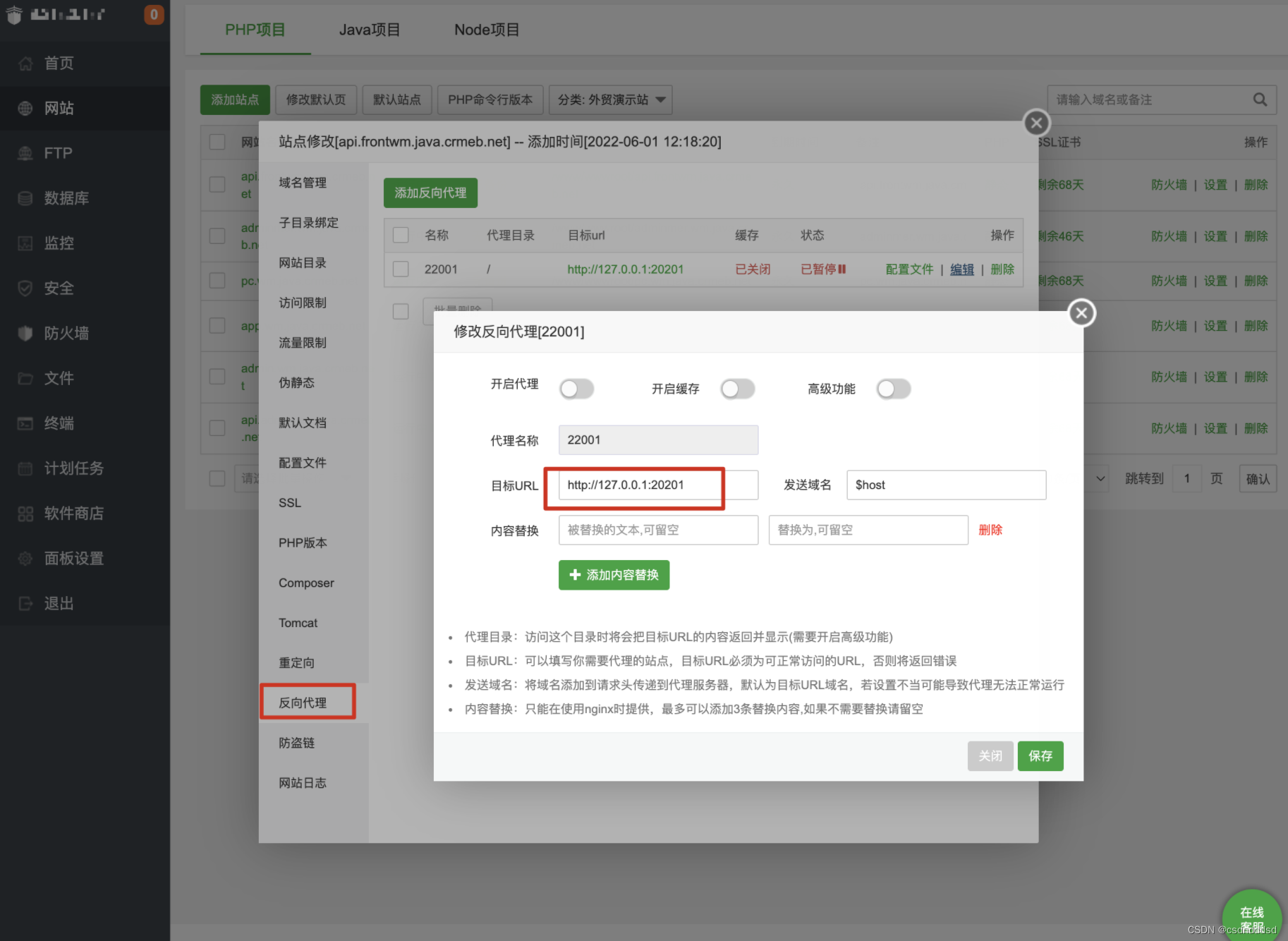
Task: Select the SSL settings menu item
Action: (x=289, y=502)
